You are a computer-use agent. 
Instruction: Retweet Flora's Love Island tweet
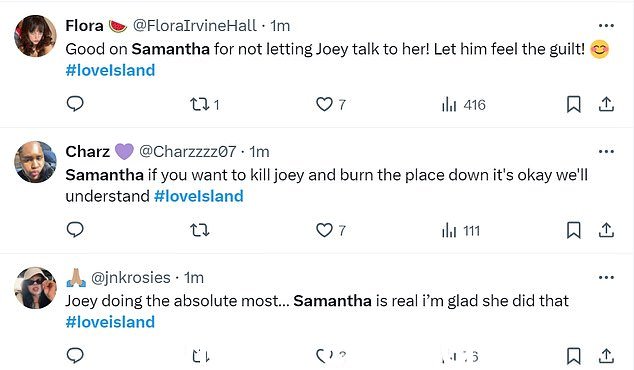click(205, 105)
